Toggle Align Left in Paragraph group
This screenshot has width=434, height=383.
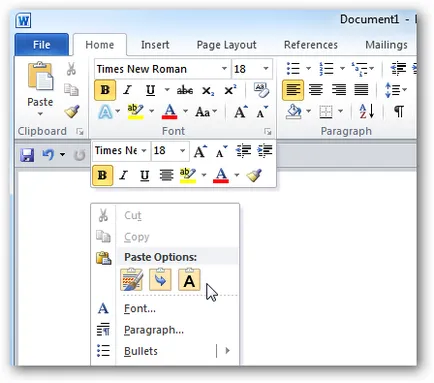(x=293, y=90)
